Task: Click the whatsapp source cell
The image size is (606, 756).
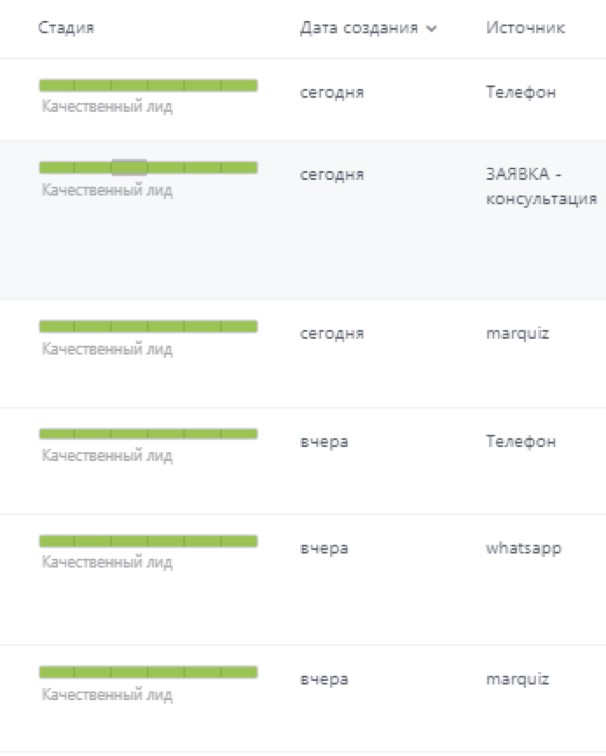Action: (524, 548)
